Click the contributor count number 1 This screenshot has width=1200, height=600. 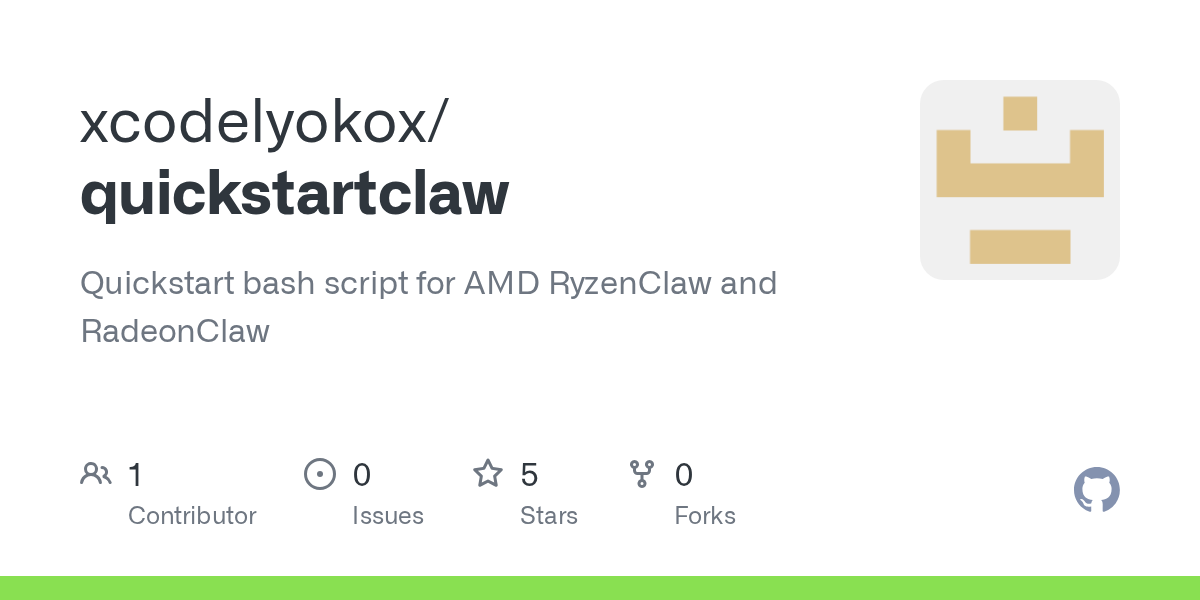(x=136, y=475)
